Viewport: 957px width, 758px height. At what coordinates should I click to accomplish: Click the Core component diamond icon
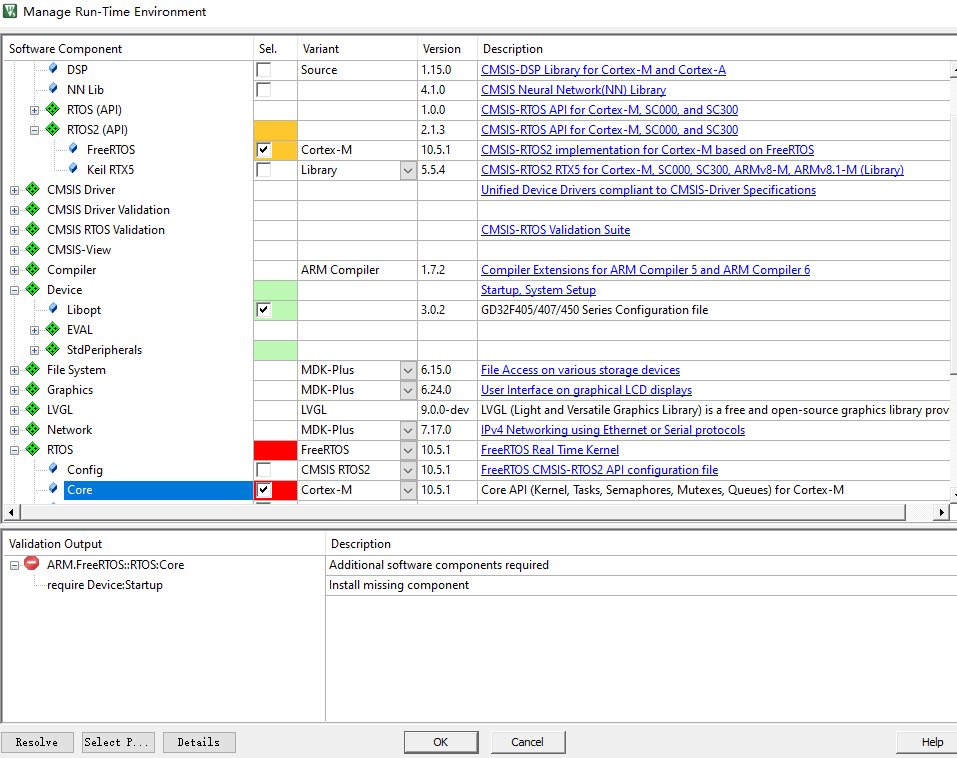(54, 489)
